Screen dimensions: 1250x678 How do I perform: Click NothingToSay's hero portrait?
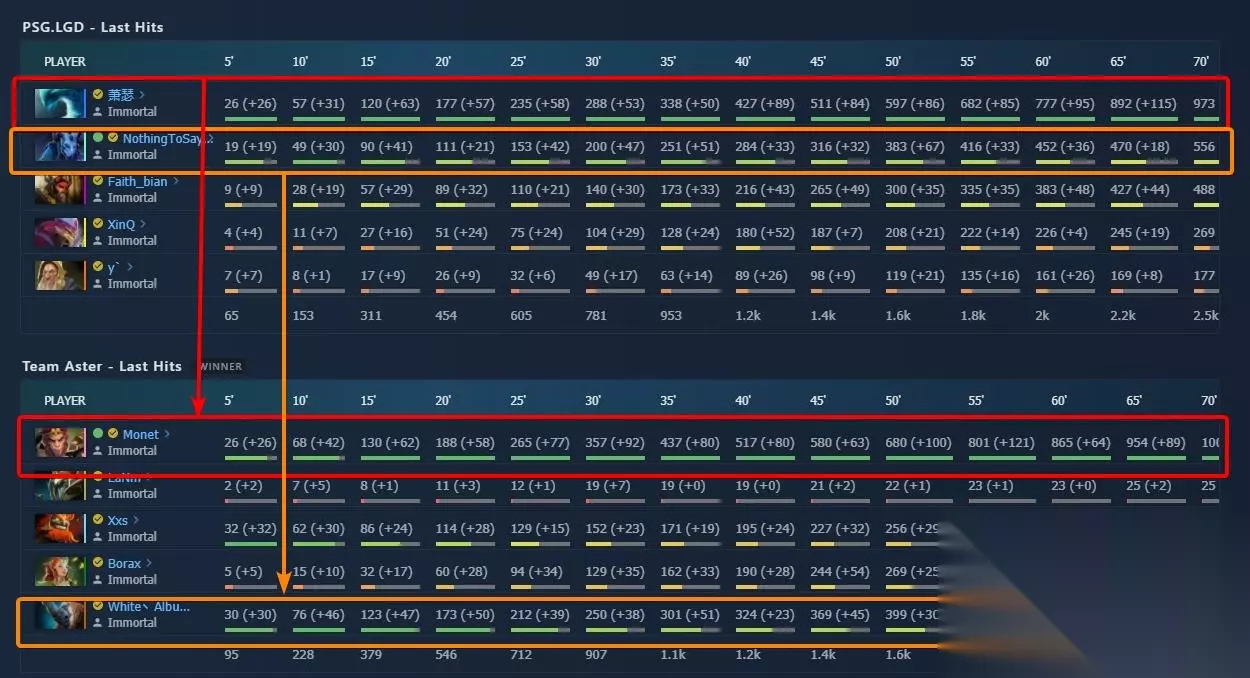click(x=60, y=146)
